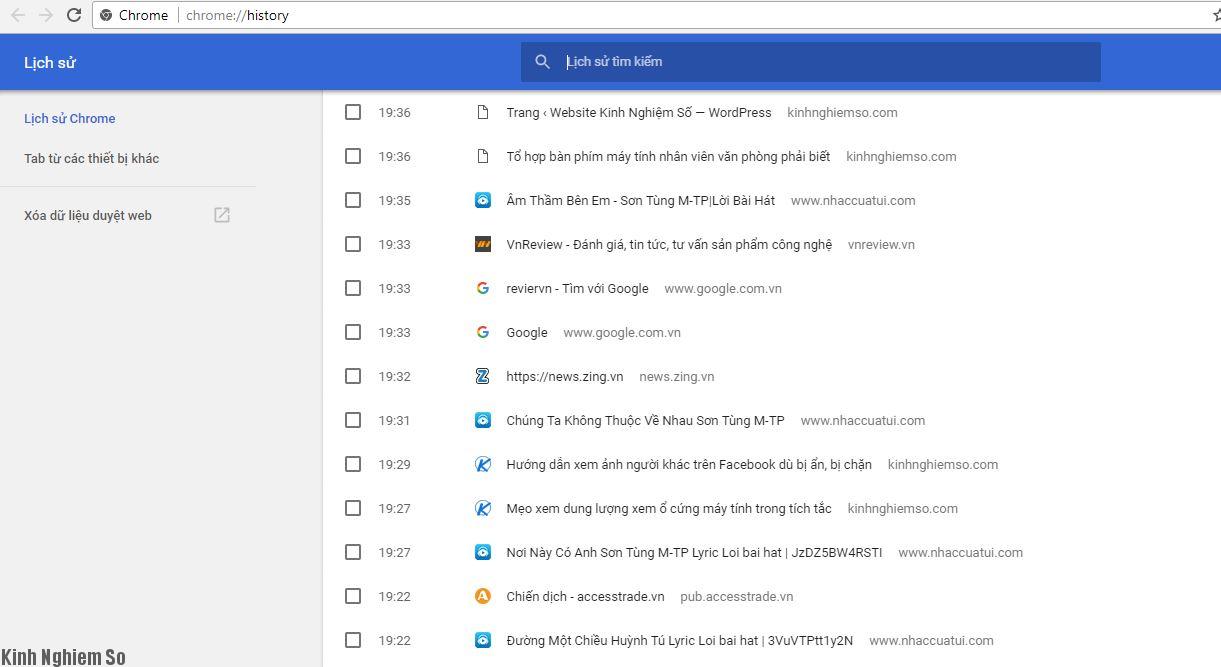Select checkbox of the Google 19:33 entry
The width and height of the screenshot is (1221, 667).
click(x=353, y=332)
